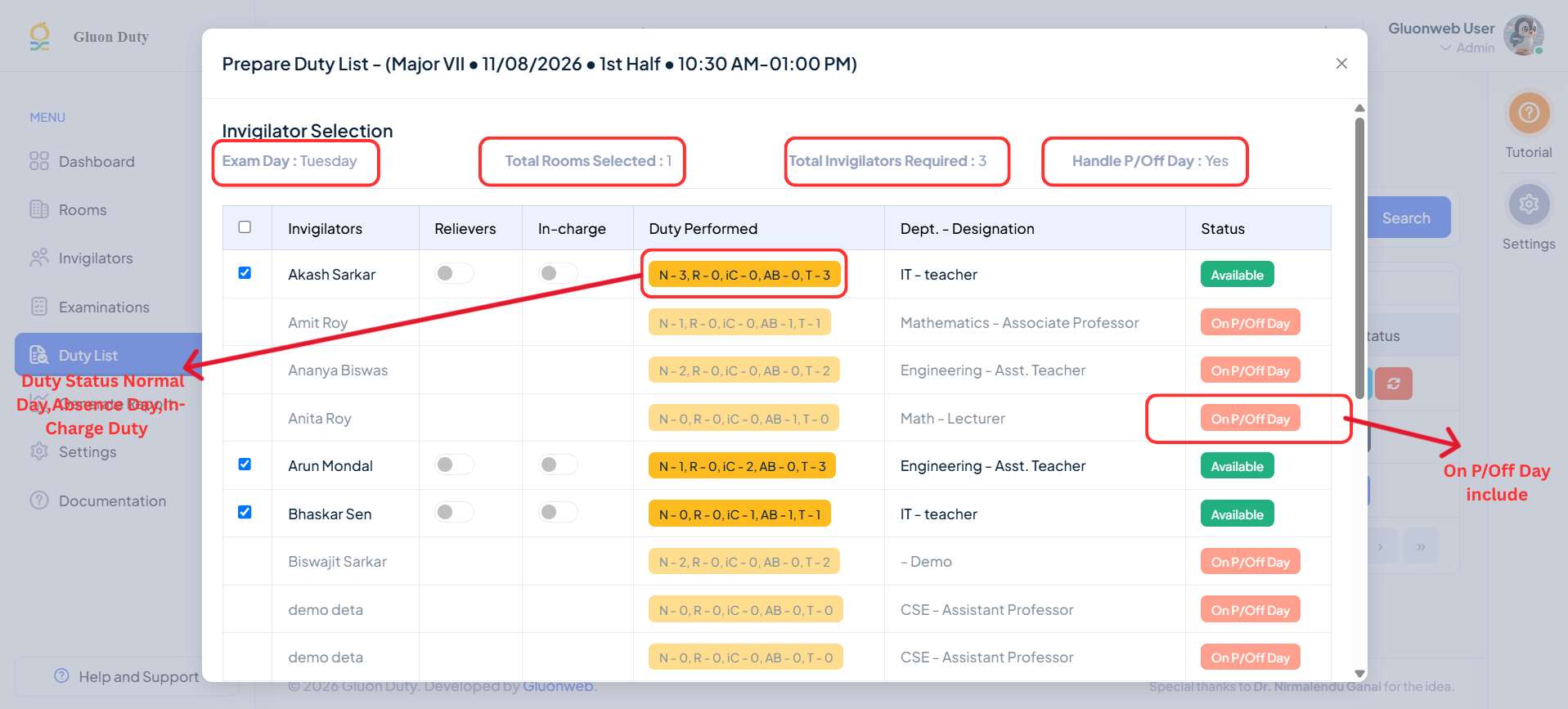Enable Reliever toggle for Bhaskar Sen
Viewport: 1568px width, 709px height.
tap(454, 512)
